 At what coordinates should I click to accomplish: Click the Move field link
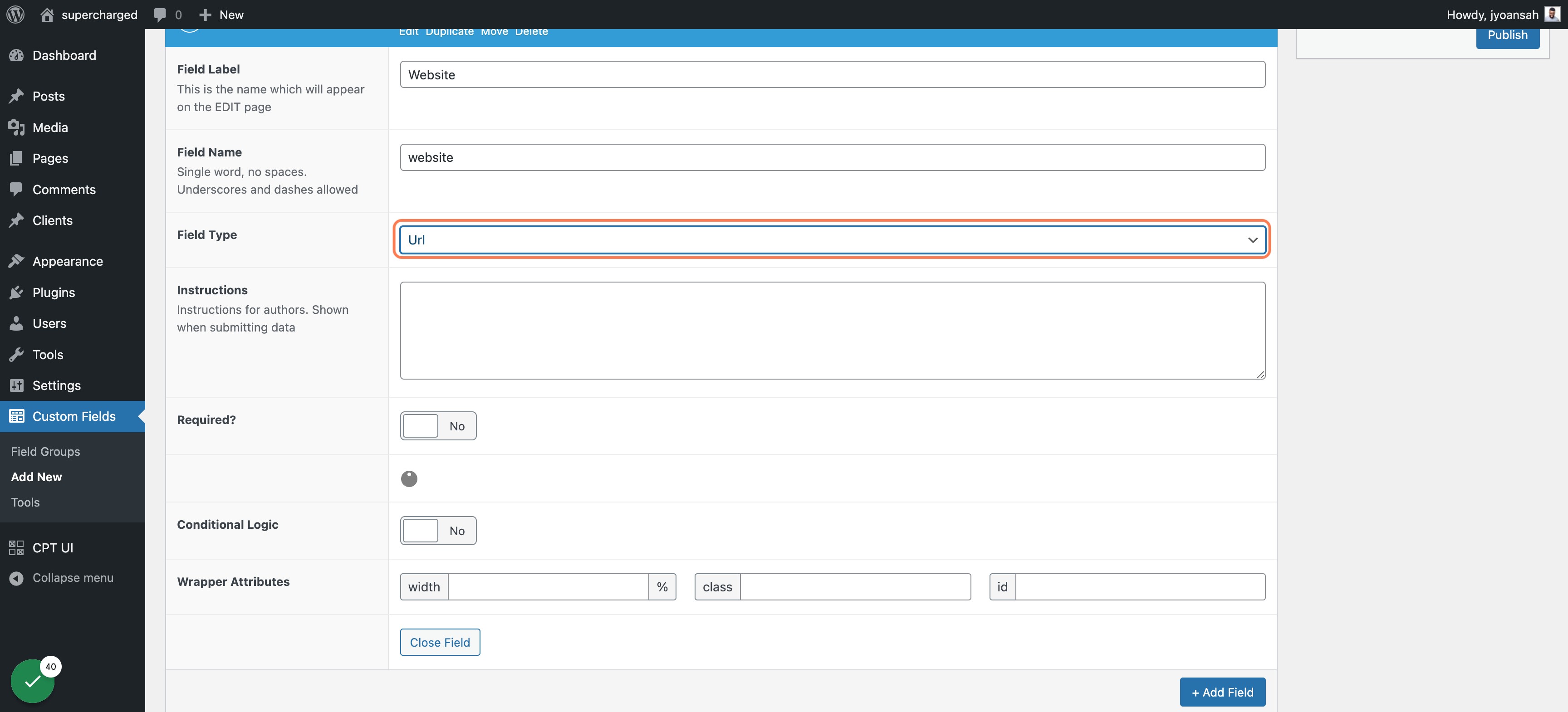click(494, 32)
